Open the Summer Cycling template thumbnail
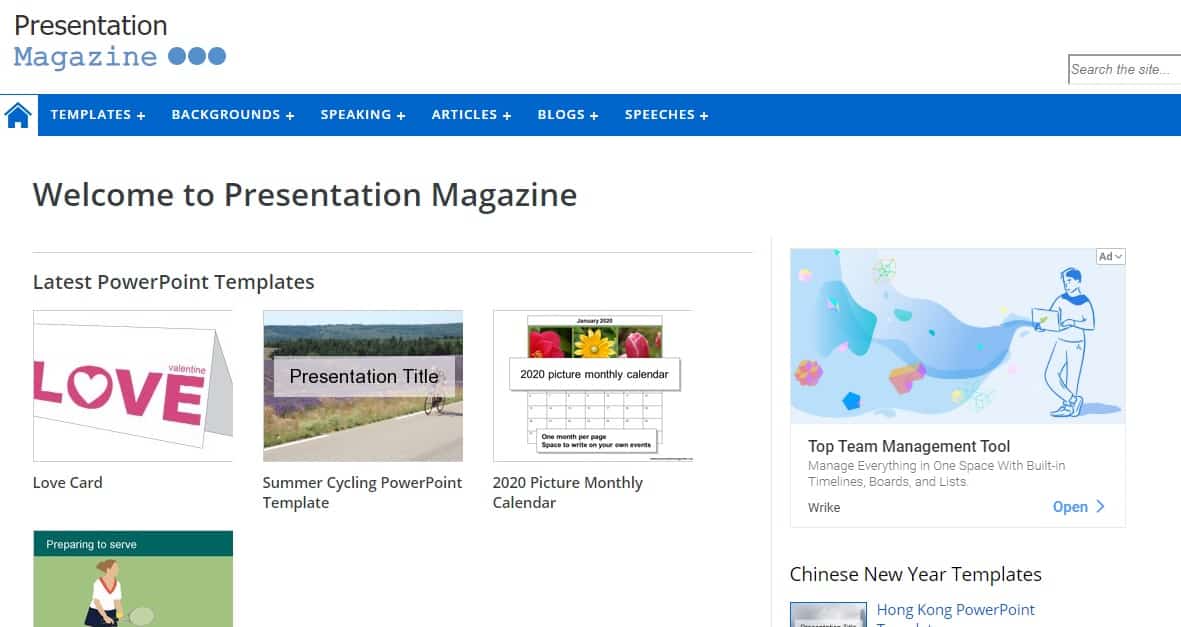1181x627 pixels. click(x=363, y=386)
